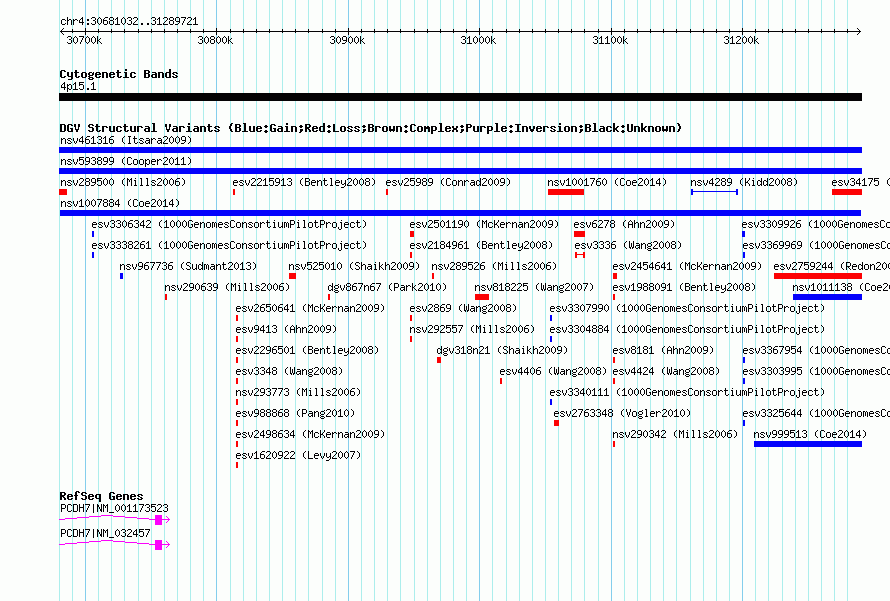
Task: Open the esv2501190 (McKernan2009) label
Action: (484, 224)
